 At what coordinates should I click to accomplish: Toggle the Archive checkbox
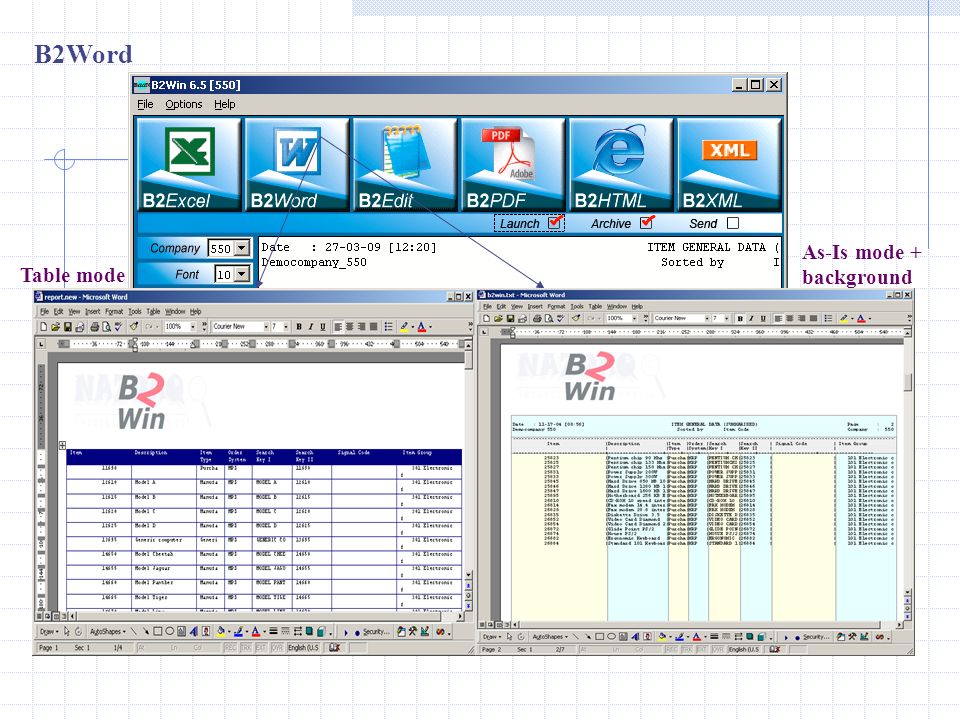[x=646, y=223]
